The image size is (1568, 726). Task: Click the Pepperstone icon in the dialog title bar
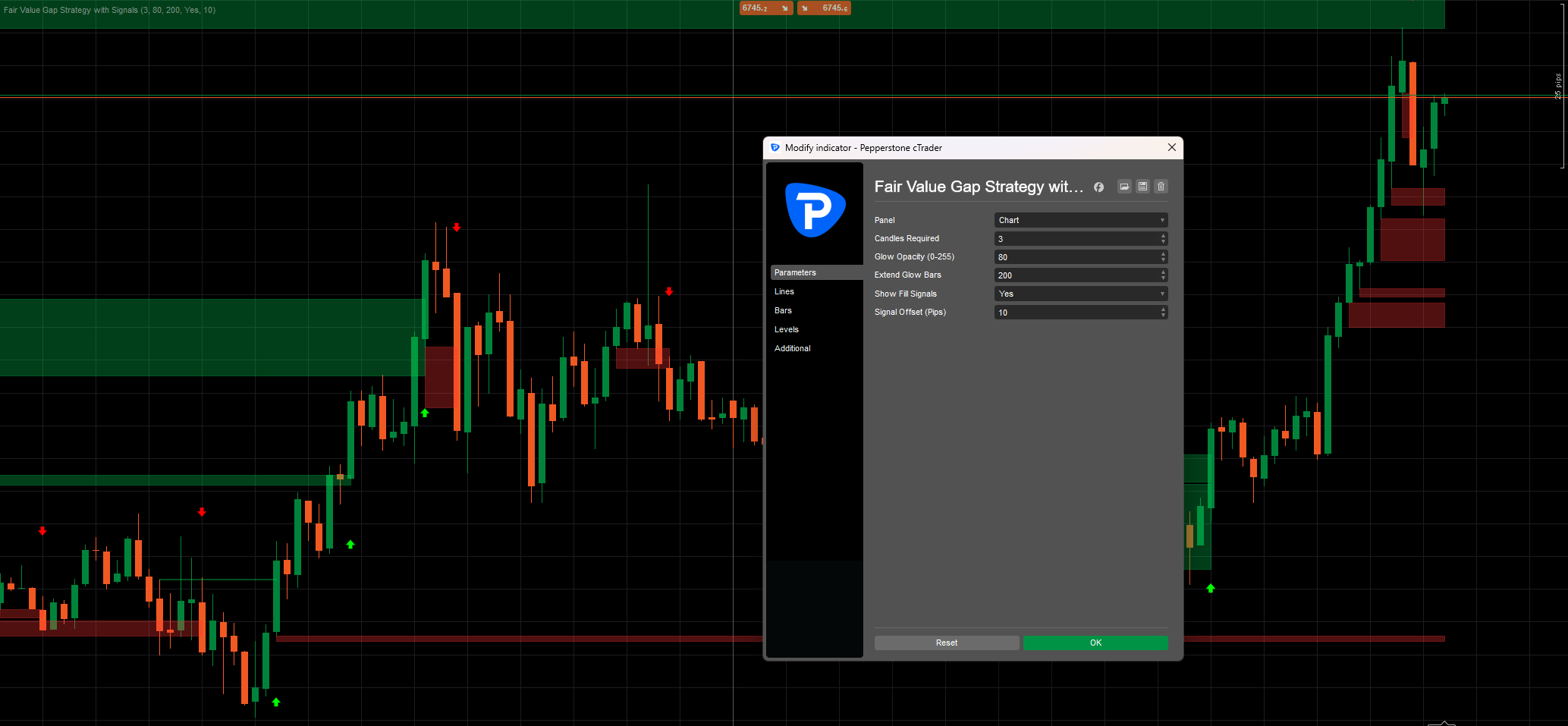tap(775, 148)
